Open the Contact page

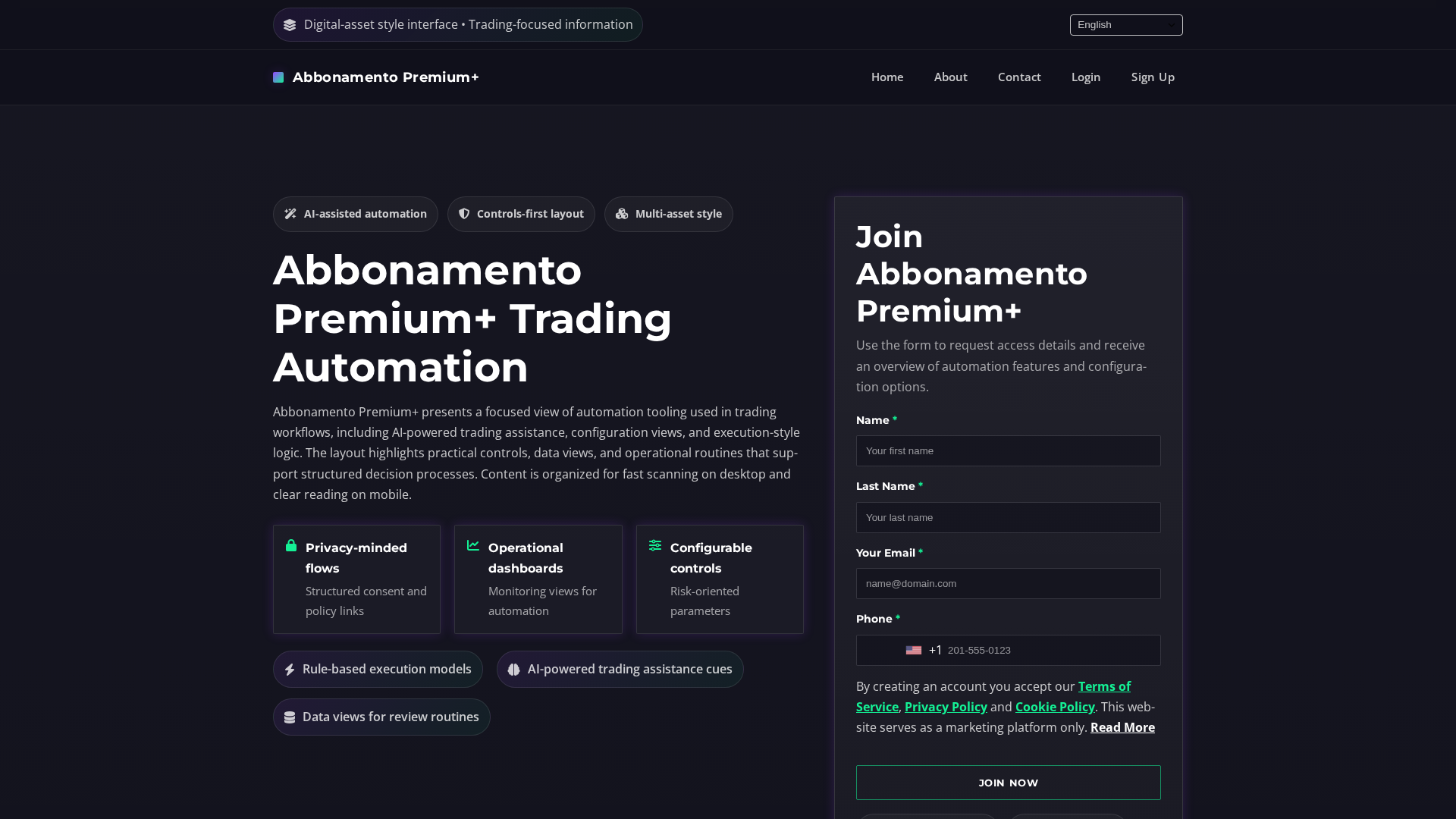coord(1019,77)
